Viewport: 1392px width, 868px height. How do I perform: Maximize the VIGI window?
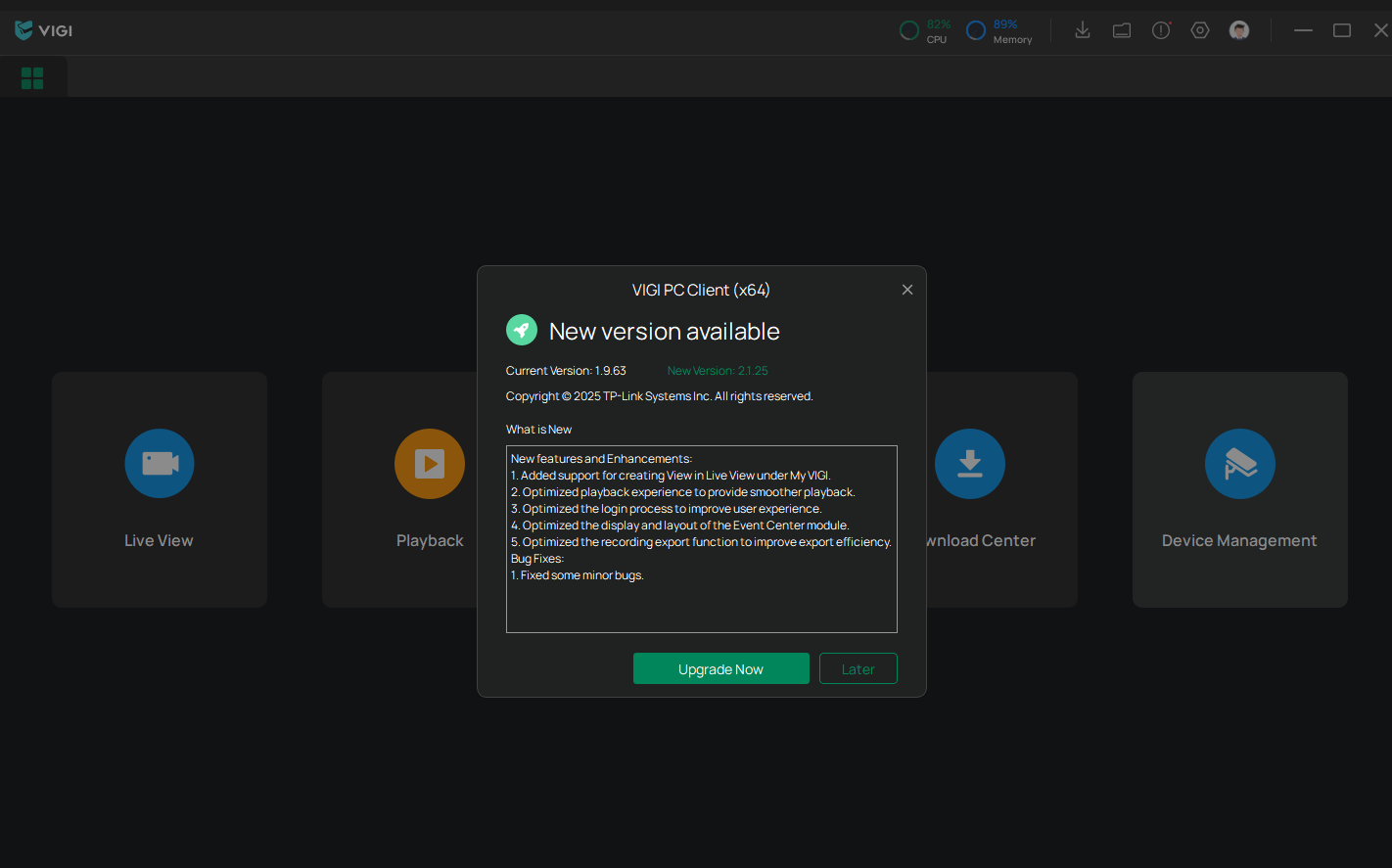pyautogui.click(x=1342, y=30)
